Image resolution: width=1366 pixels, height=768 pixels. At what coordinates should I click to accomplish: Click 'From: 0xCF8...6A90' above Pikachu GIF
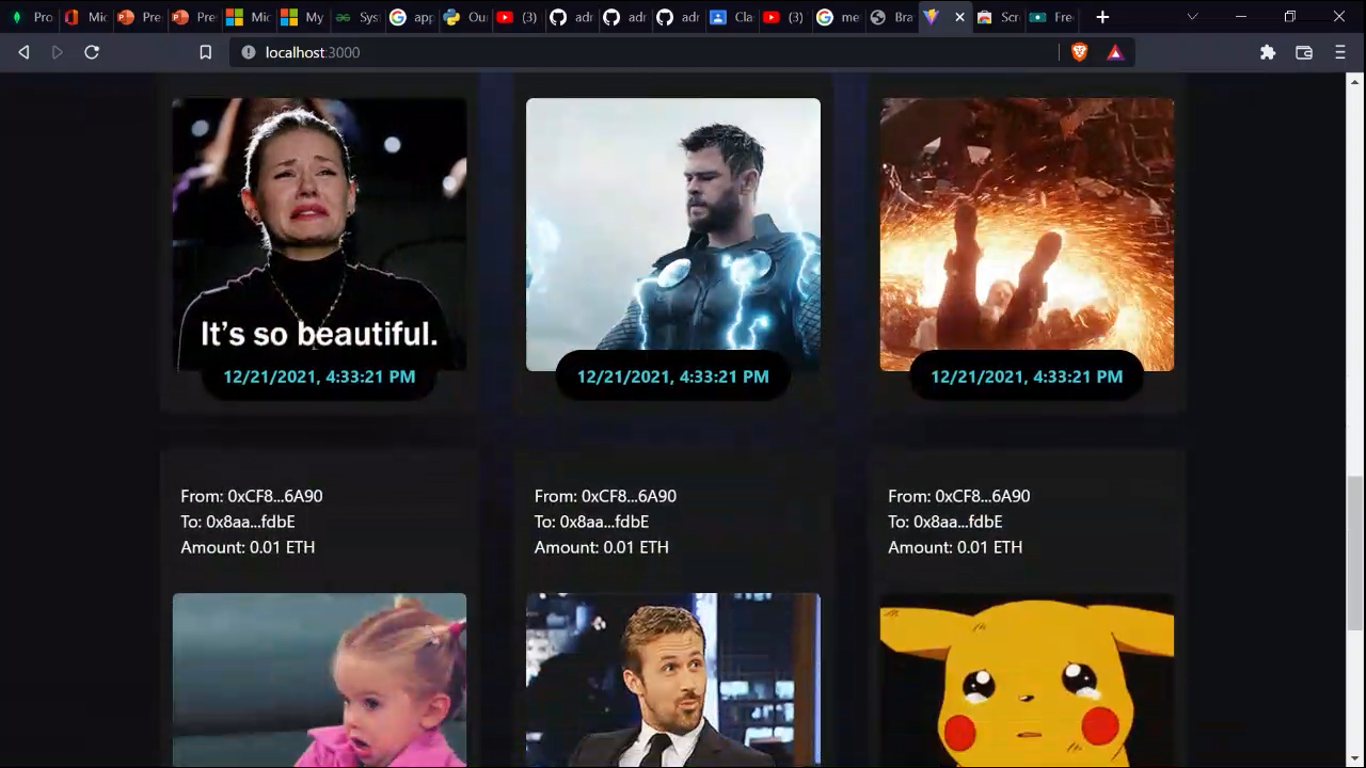click(x=959, y=496)
